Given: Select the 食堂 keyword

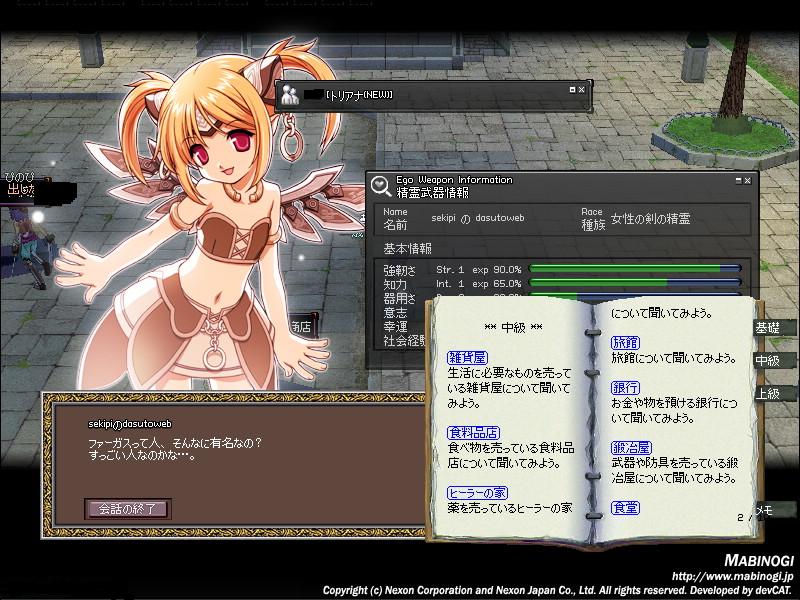Looking at the screenshot, I should 626,508.
